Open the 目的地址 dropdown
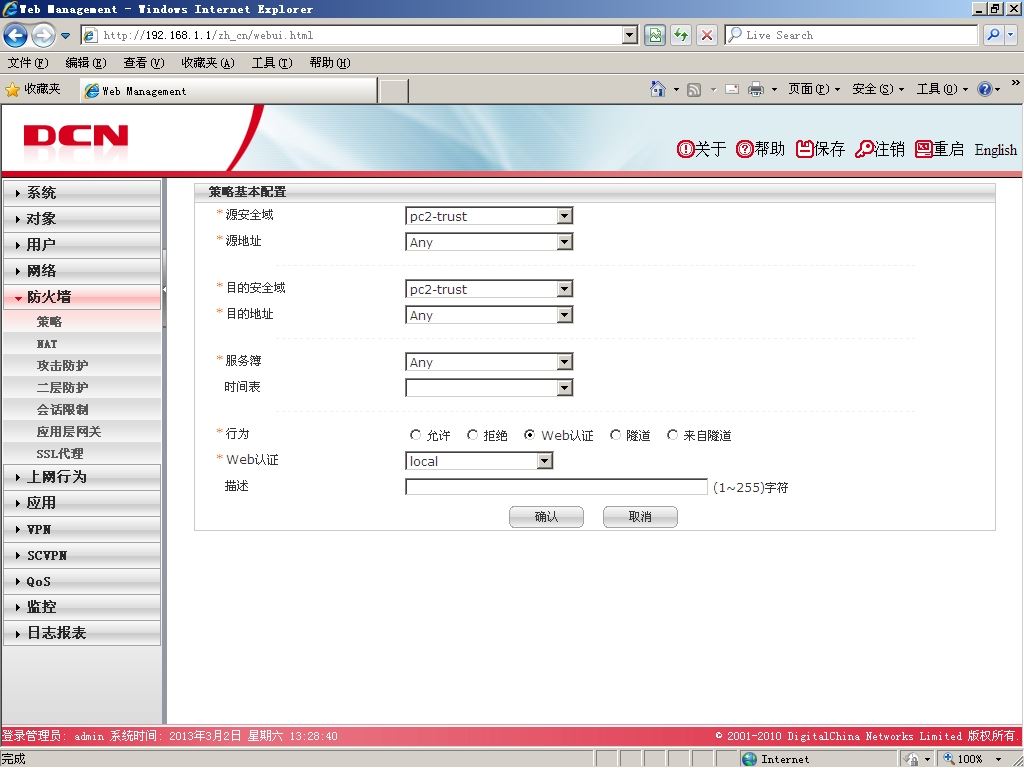 (489, 315)
